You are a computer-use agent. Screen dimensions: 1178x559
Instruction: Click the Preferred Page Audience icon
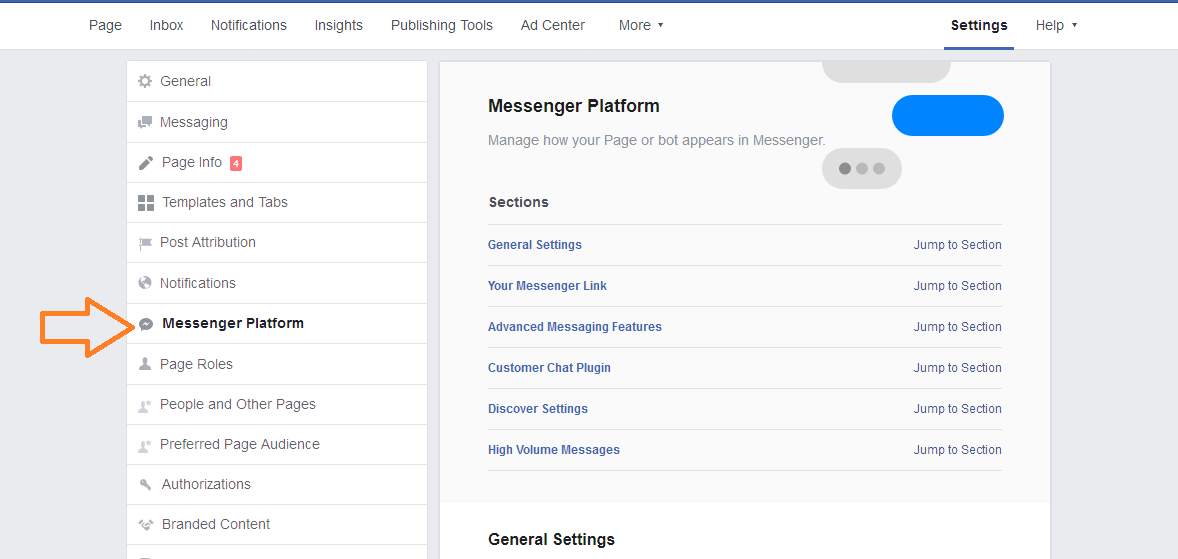pos(145,445)
